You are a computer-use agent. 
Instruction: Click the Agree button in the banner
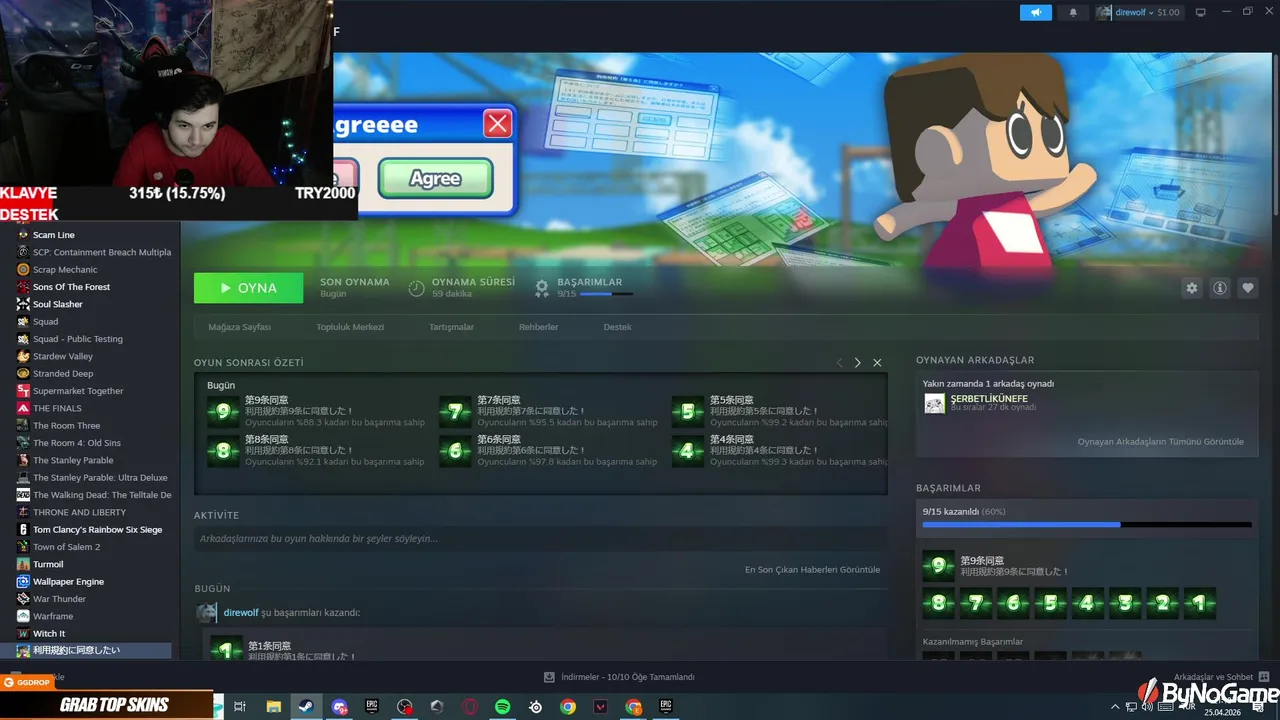[x=435, y=179]
